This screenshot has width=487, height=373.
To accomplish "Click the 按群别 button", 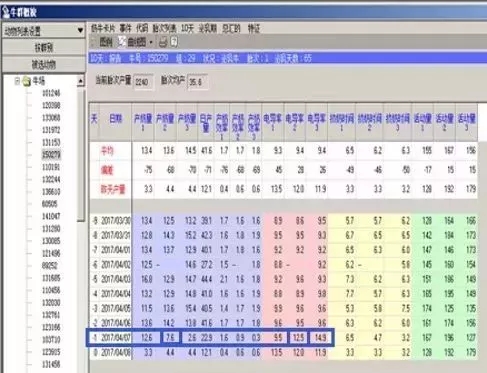I will pyautogui.click(x=44, y=47).
